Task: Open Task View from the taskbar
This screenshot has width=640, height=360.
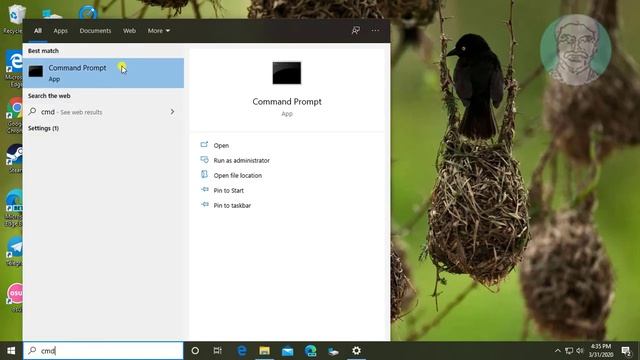Action: click(x=218, y=351)
